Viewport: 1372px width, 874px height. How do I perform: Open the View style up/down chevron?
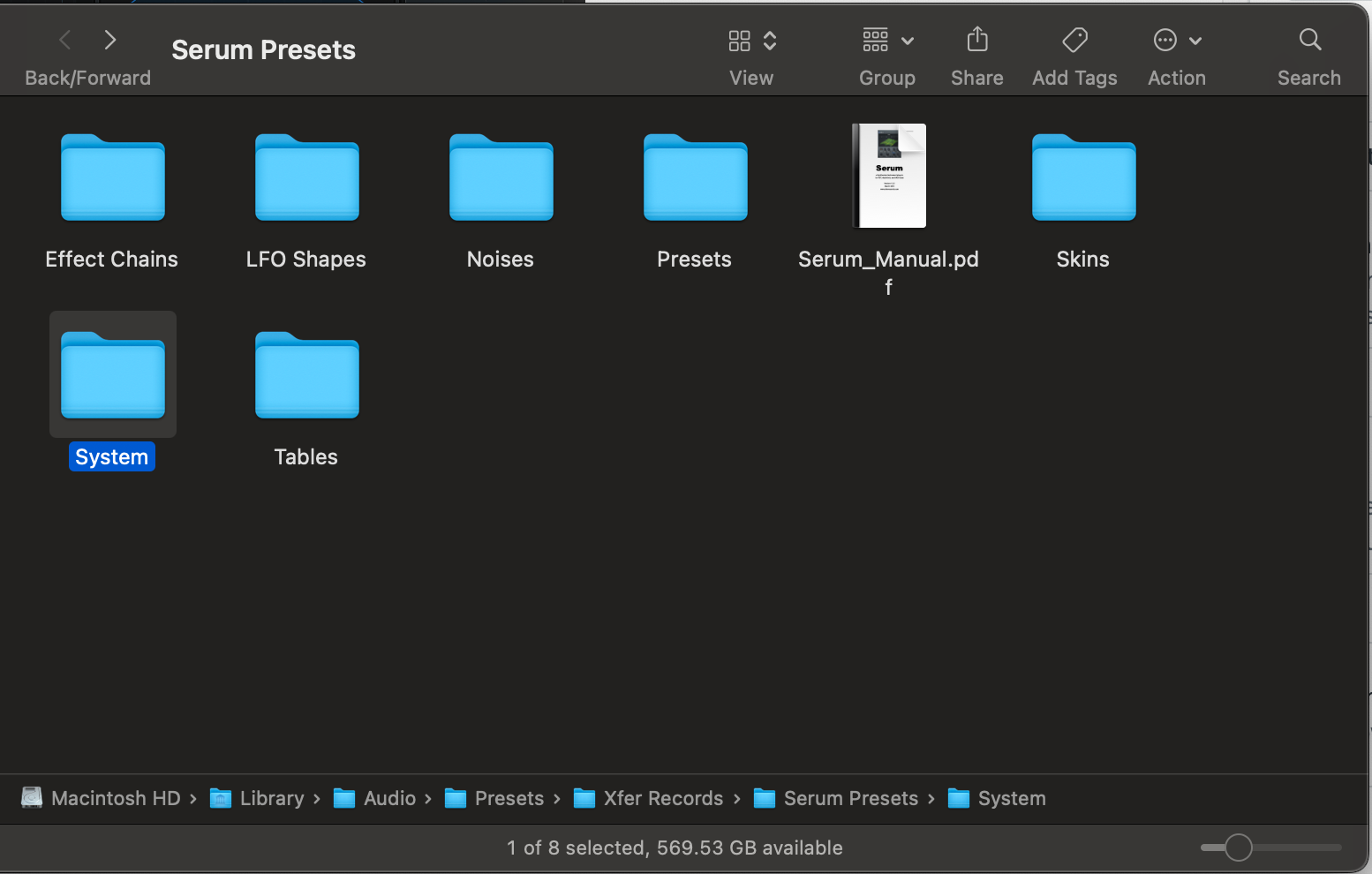tap(770, 41)
